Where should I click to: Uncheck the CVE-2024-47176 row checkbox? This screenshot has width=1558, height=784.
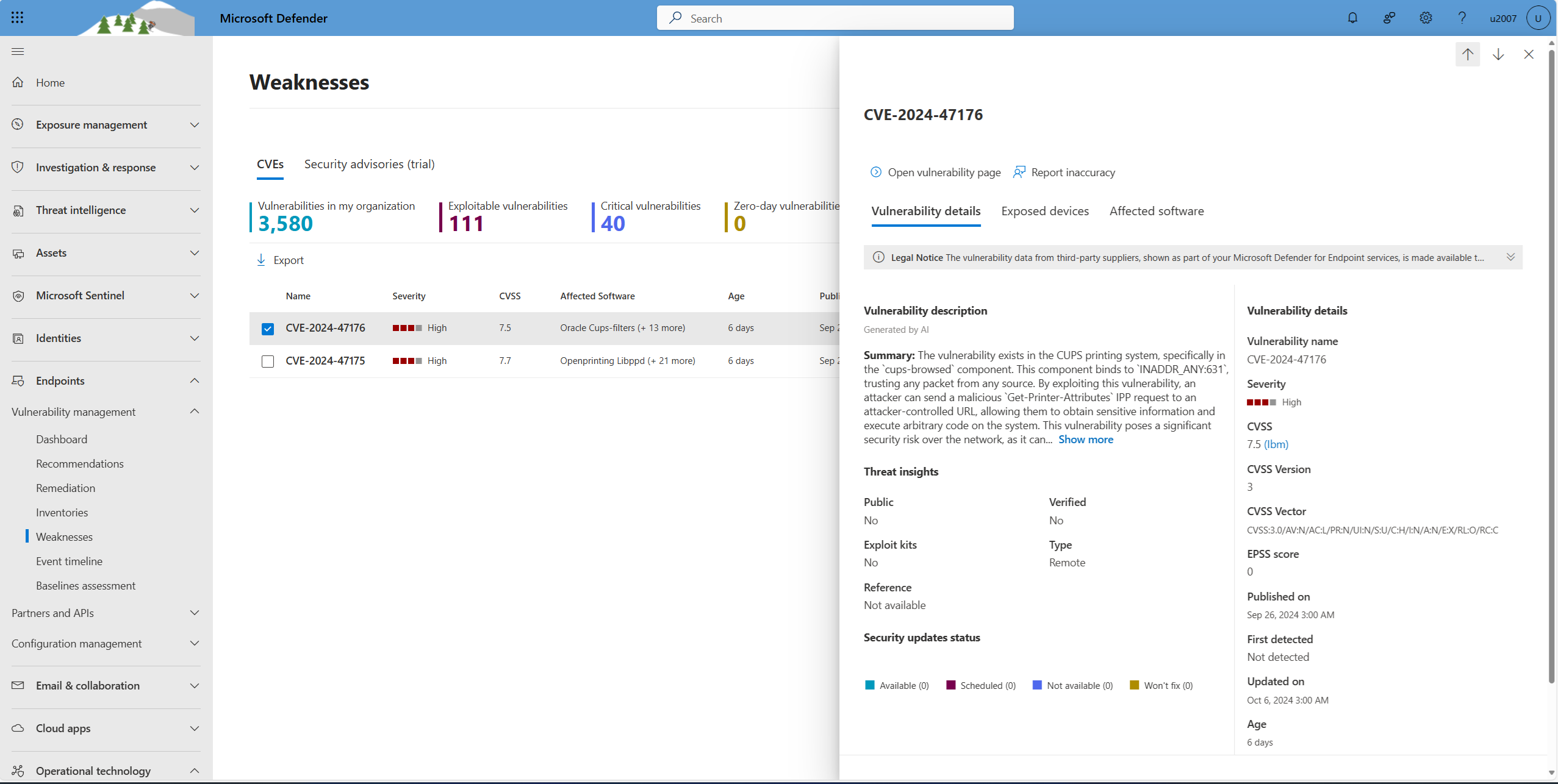coord(268,329)
